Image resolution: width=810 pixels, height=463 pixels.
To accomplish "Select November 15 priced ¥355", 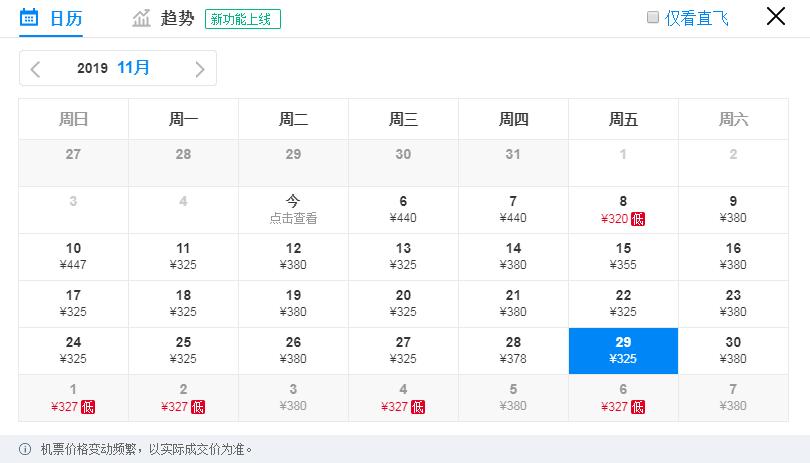I will click(x=624, y=257).
